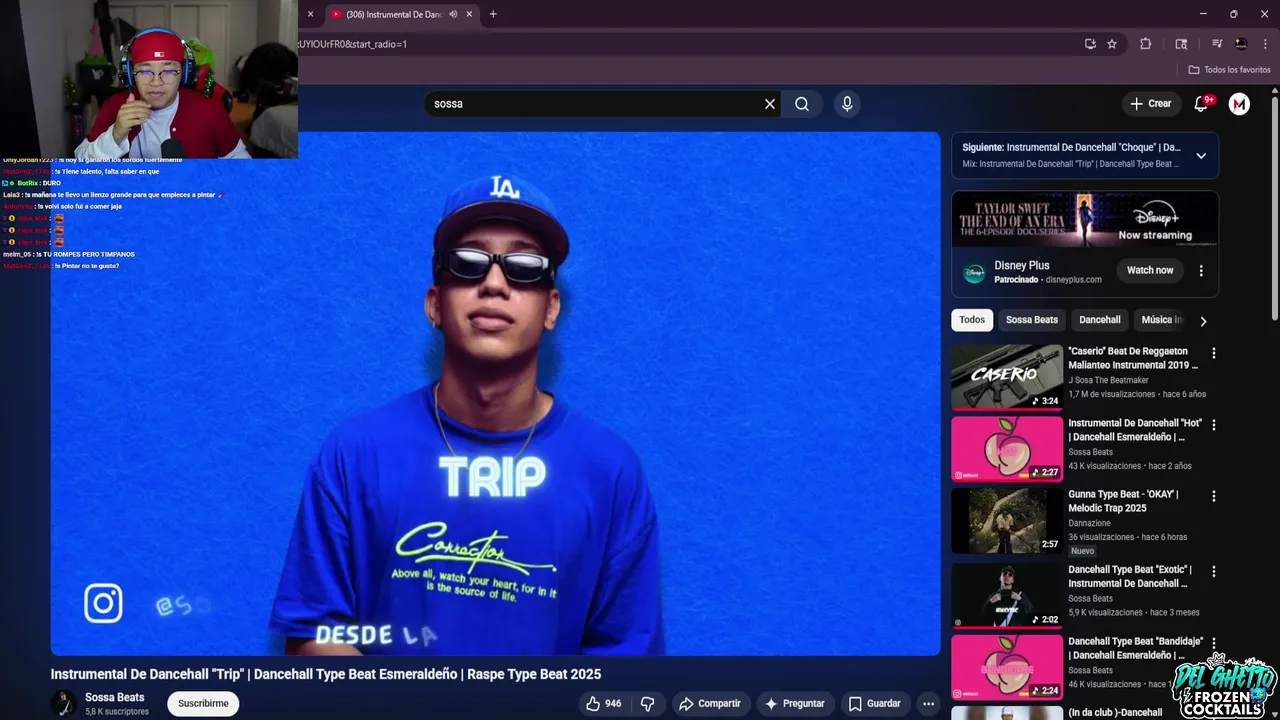
Task: Save the video with the Guardar button
Action: [x=875, y=704]
